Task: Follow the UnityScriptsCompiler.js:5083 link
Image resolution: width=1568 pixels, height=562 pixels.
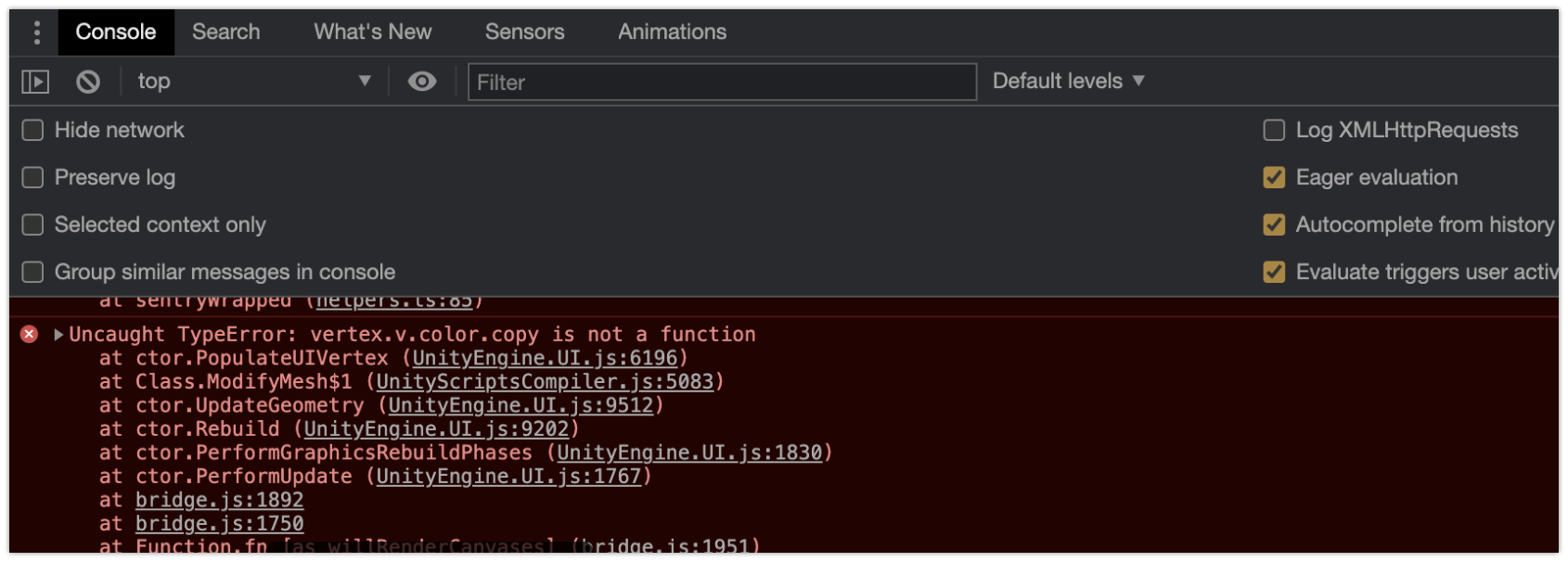Action: (545, 381)
